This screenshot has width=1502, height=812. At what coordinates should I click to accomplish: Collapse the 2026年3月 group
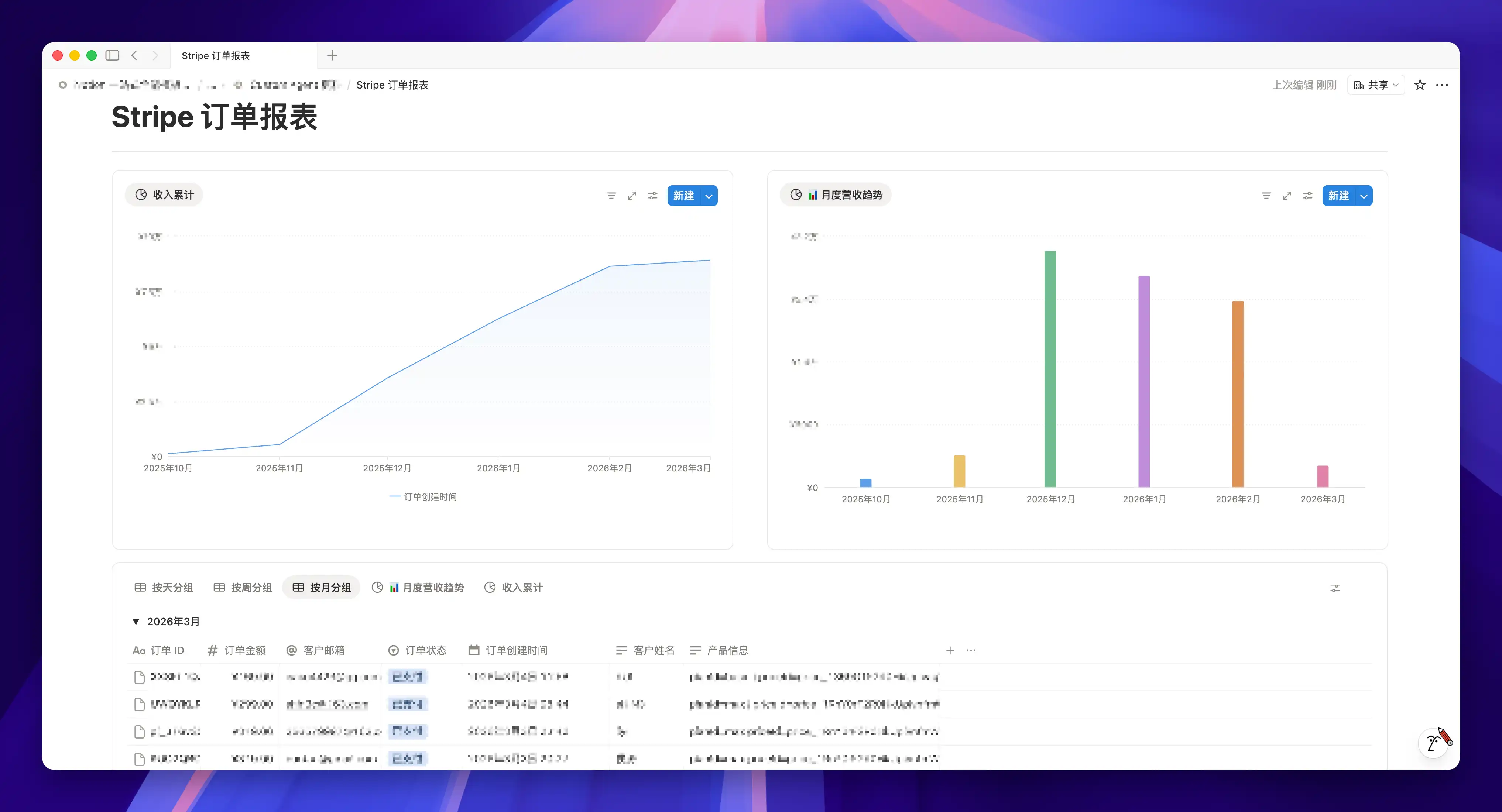136,622
